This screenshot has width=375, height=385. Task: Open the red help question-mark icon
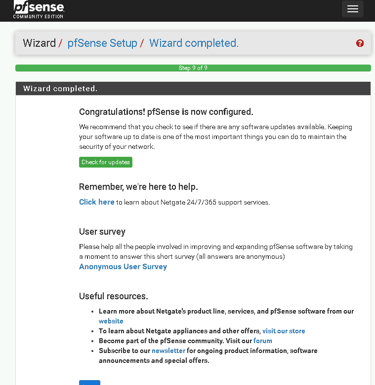(x=360, y=43)
